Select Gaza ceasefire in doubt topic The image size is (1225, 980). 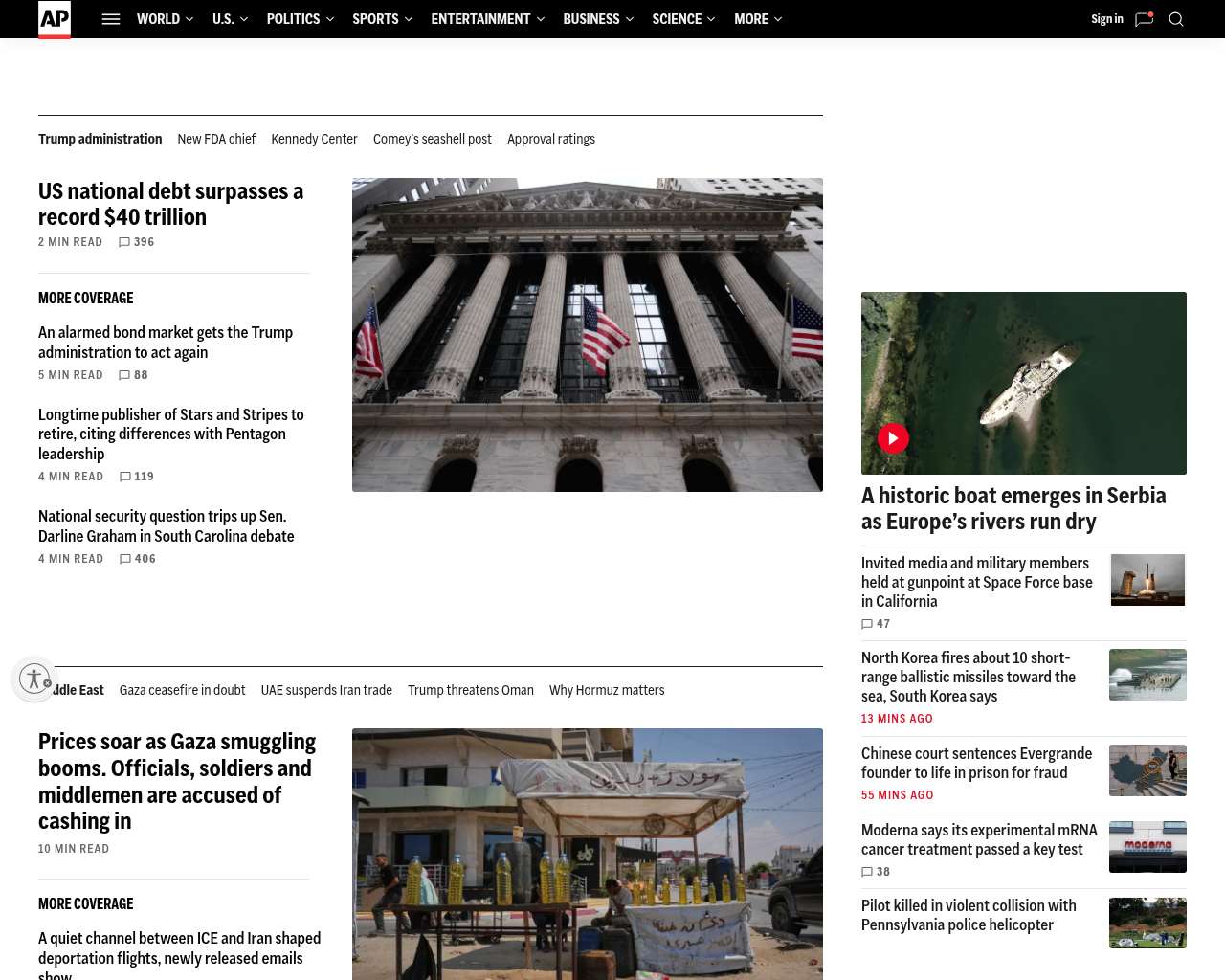click(183, 690)
